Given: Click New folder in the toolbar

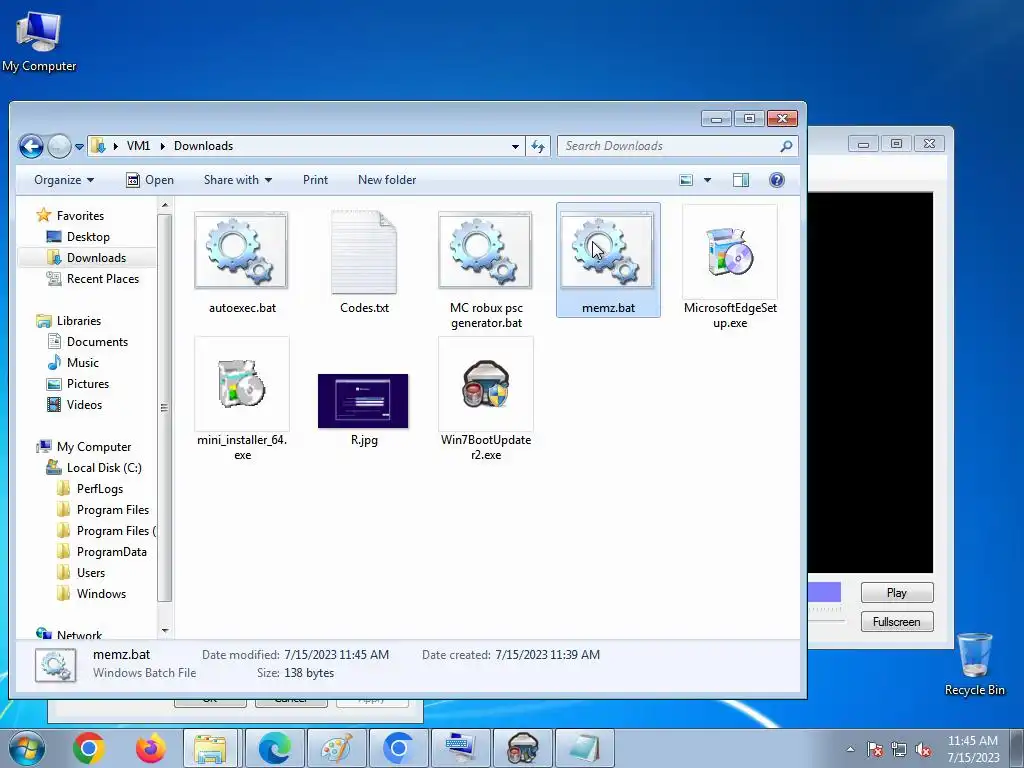Looking at the screenshot, I should (x=387, y=180).
